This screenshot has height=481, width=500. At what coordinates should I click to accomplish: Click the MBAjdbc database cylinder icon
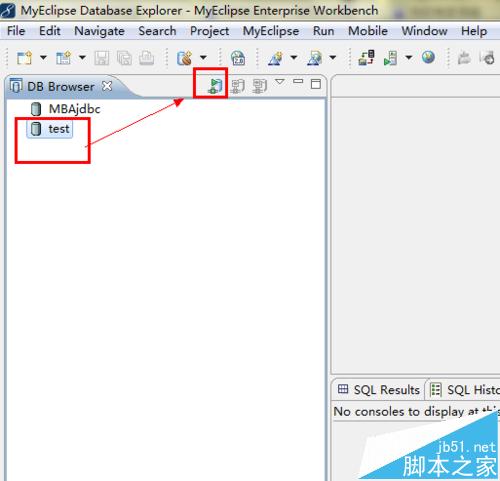click(36, 109)
